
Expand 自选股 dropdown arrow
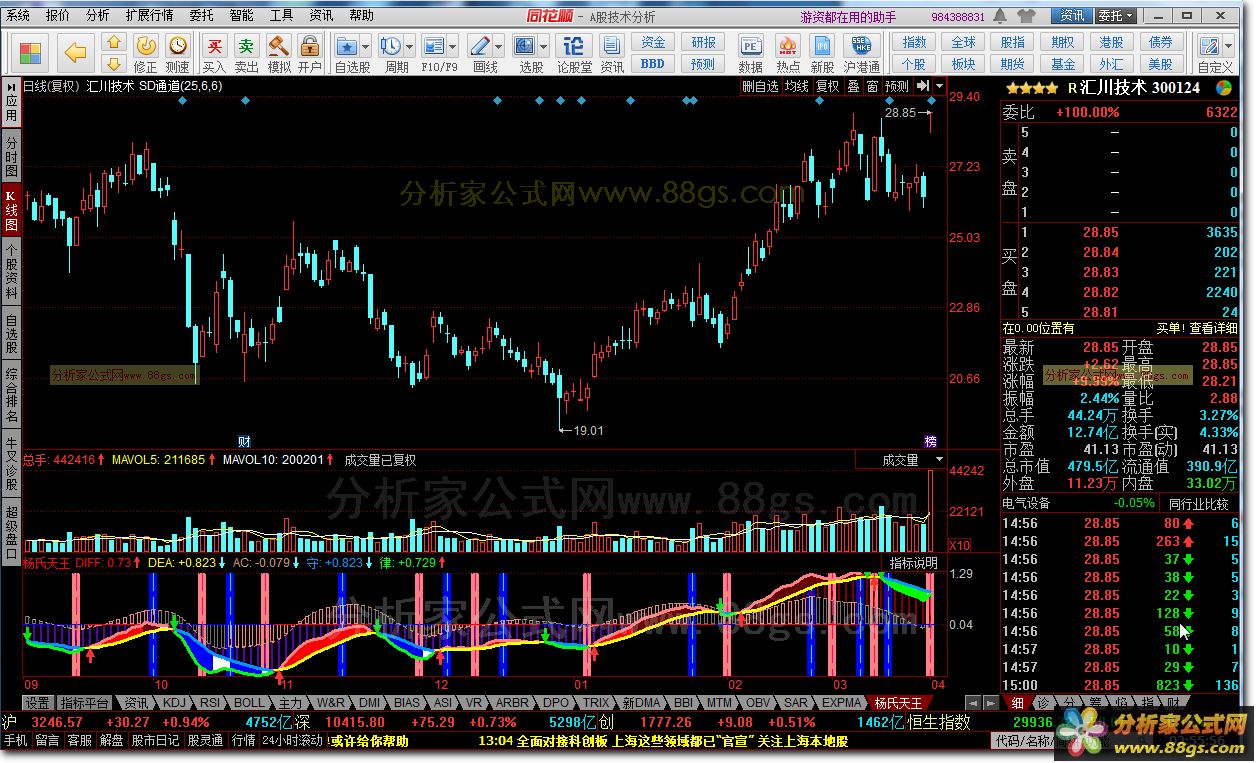pos(366,47)
